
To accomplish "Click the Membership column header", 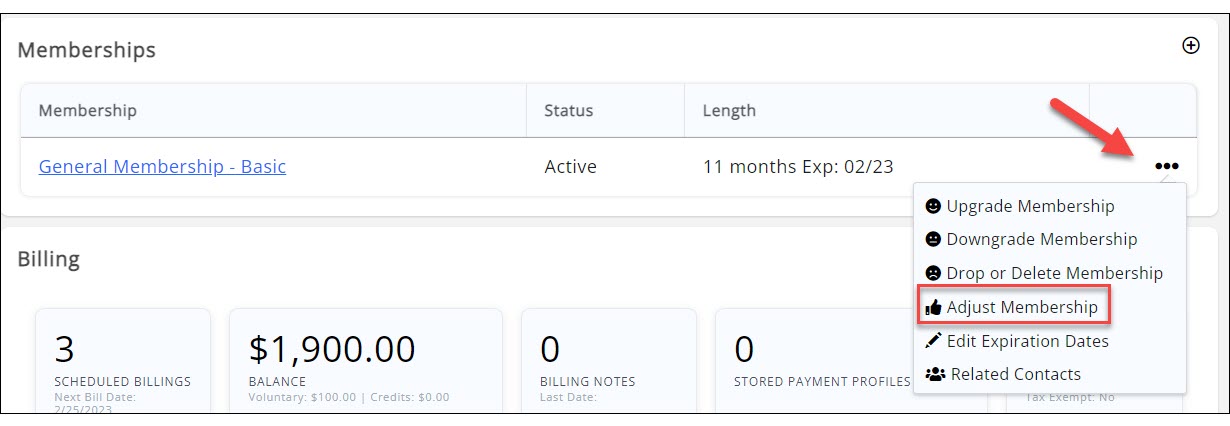I will (88, 110).
